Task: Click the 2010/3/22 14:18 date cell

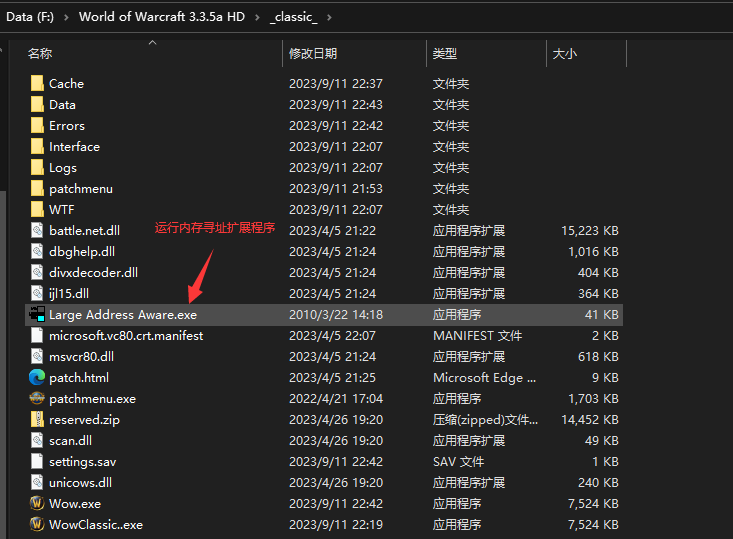Action: coord(336,315)
